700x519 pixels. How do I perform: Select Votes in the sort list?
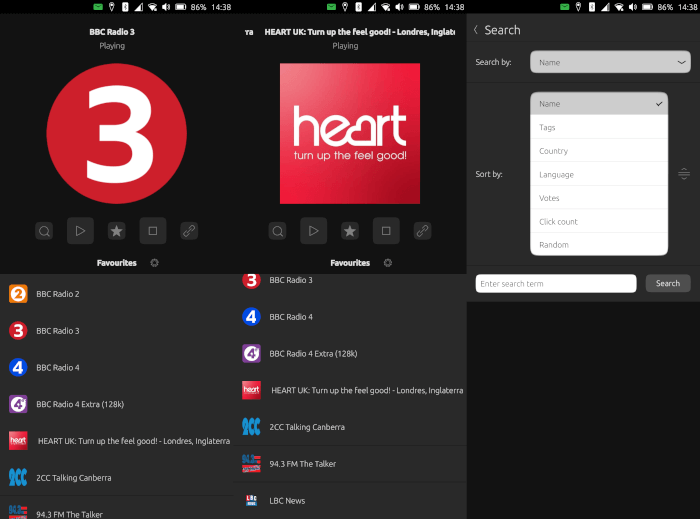599,198
